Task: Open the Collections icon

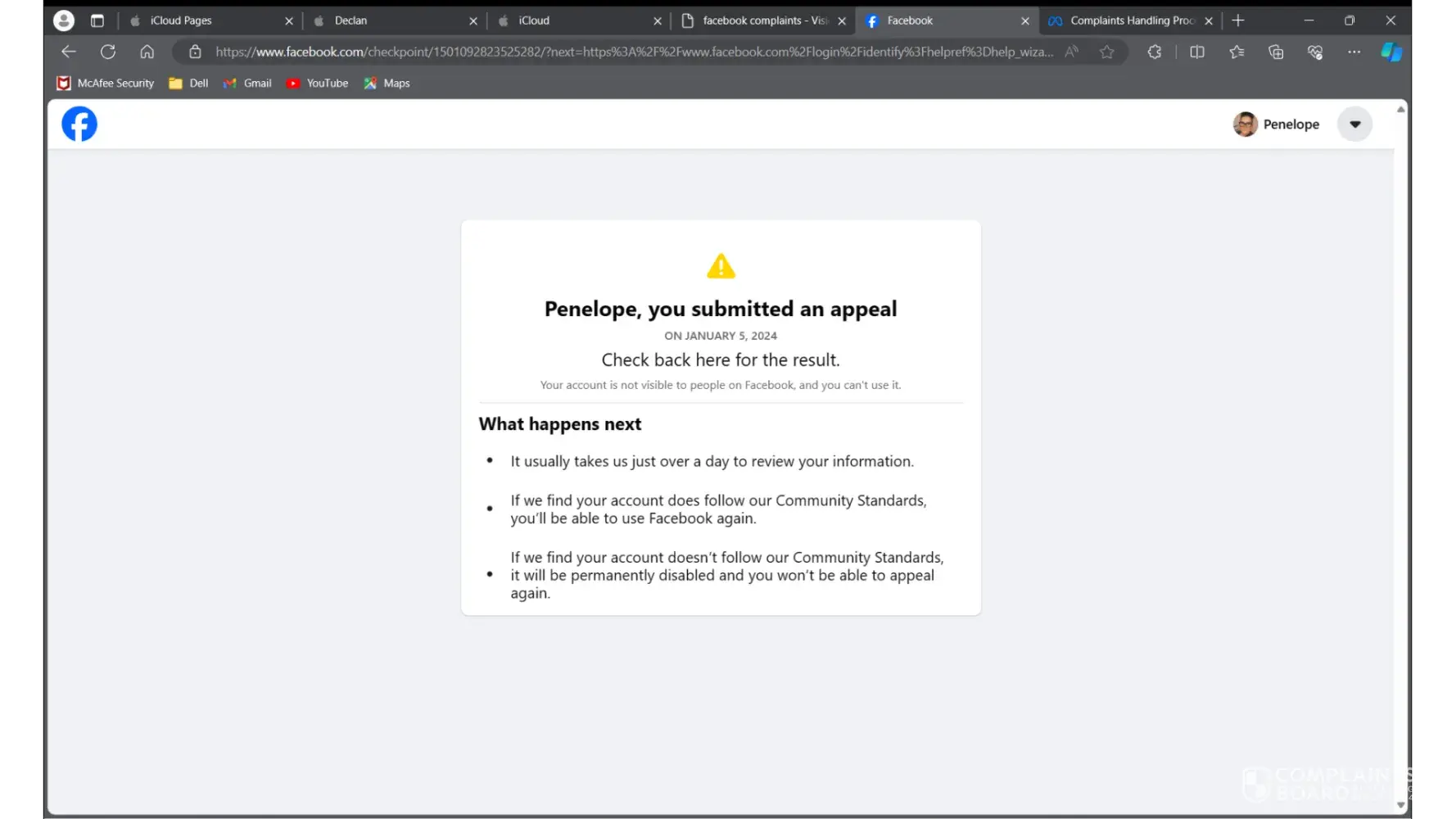Action: pos(1276,52)
